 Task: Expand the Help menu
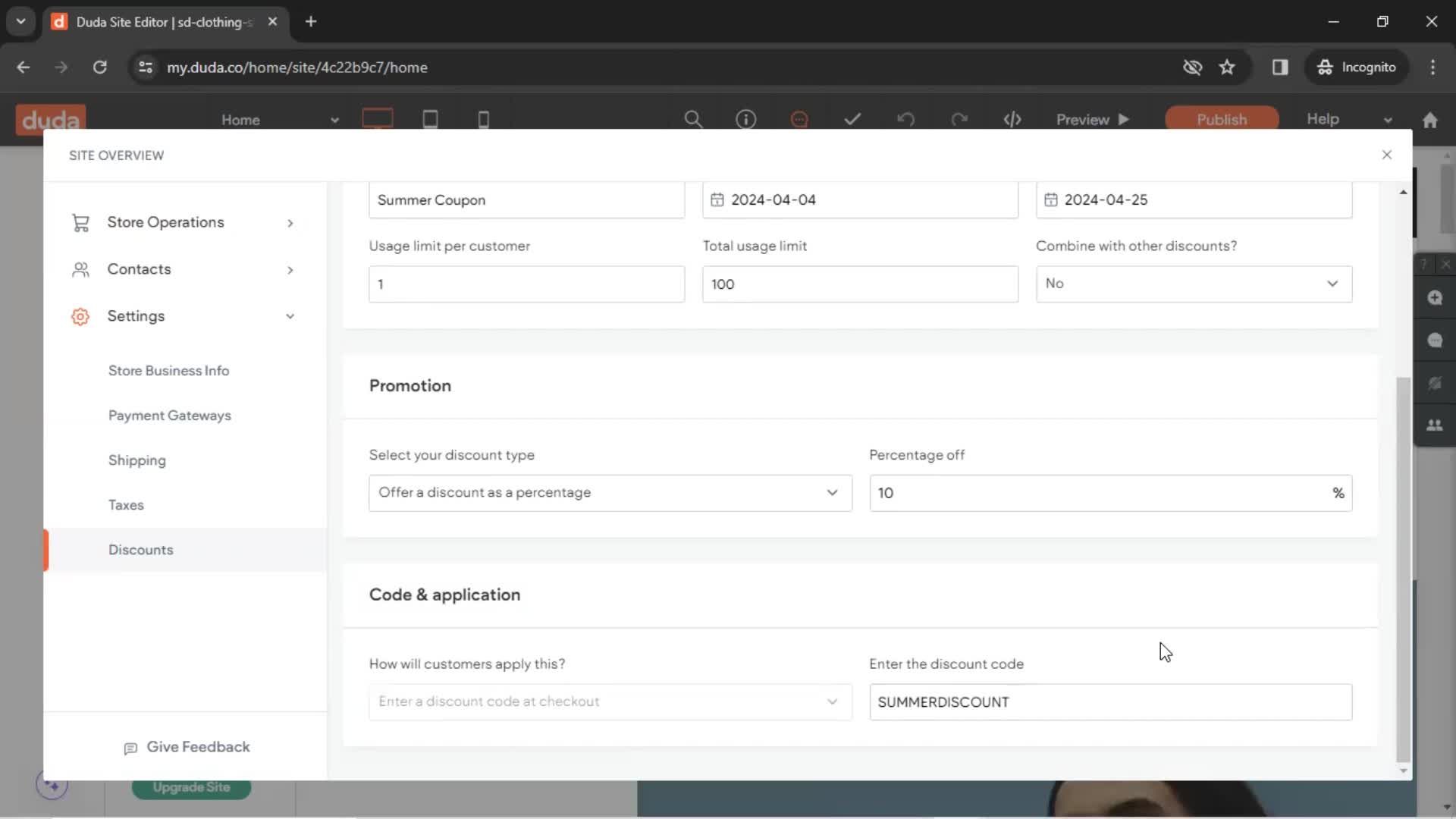pyautogui.click(x=1350, y=120)
